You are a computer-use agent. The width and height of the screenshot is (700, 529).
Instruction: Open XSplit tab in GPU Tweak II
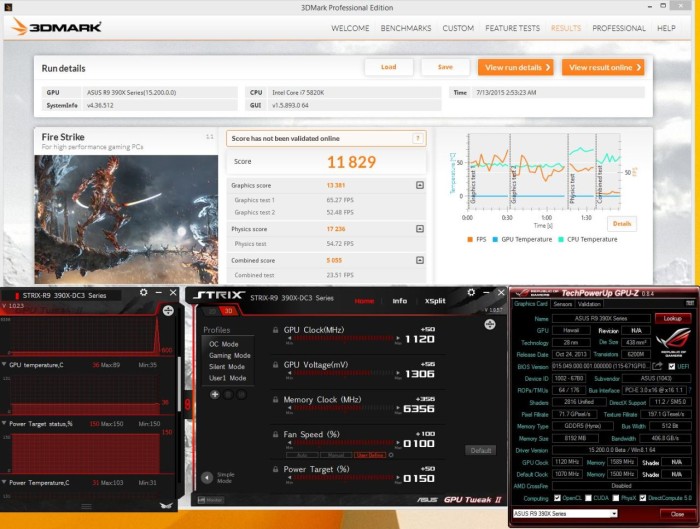[x=435, y=301]
